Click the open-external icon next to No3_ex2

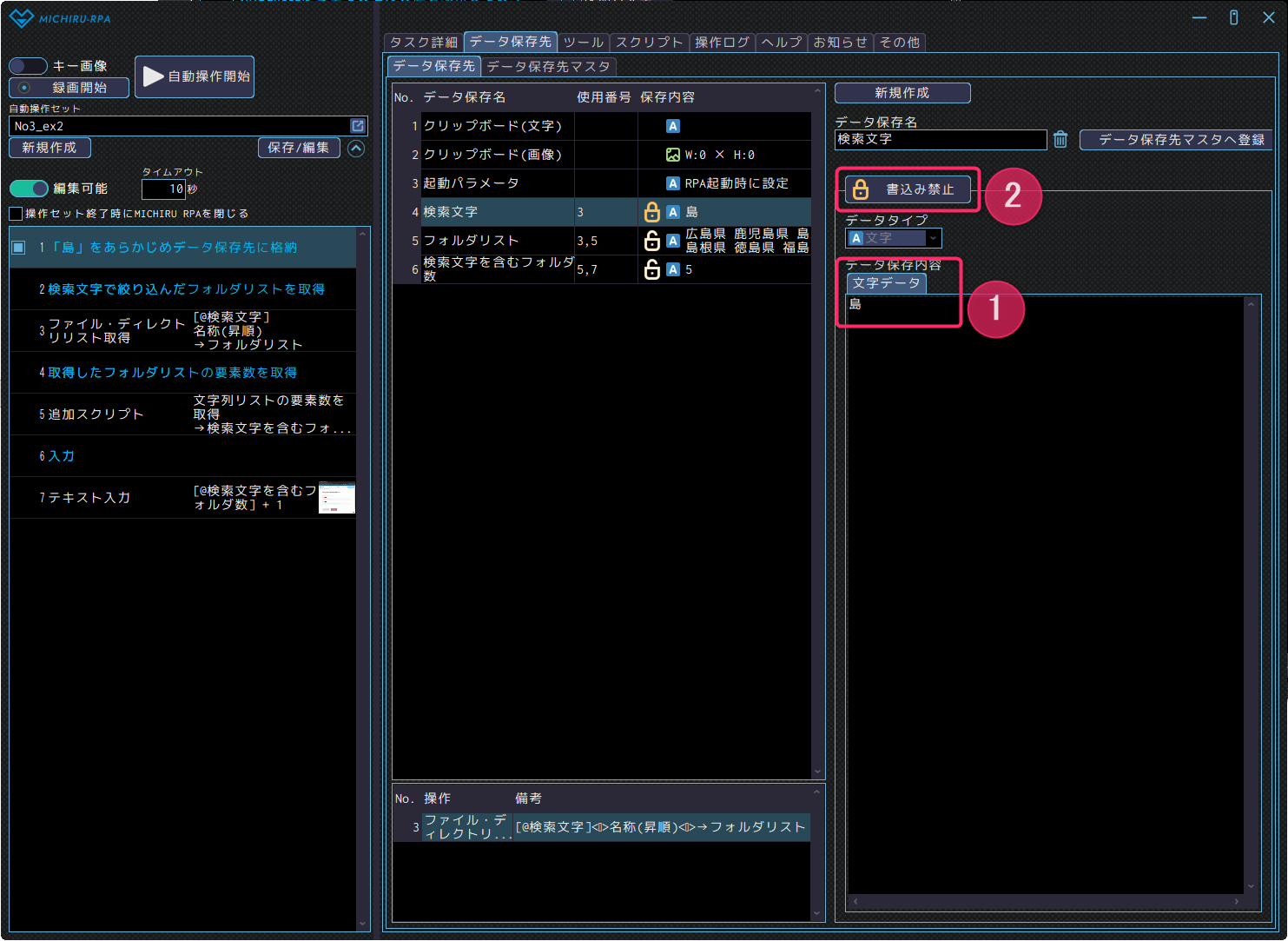357,126
